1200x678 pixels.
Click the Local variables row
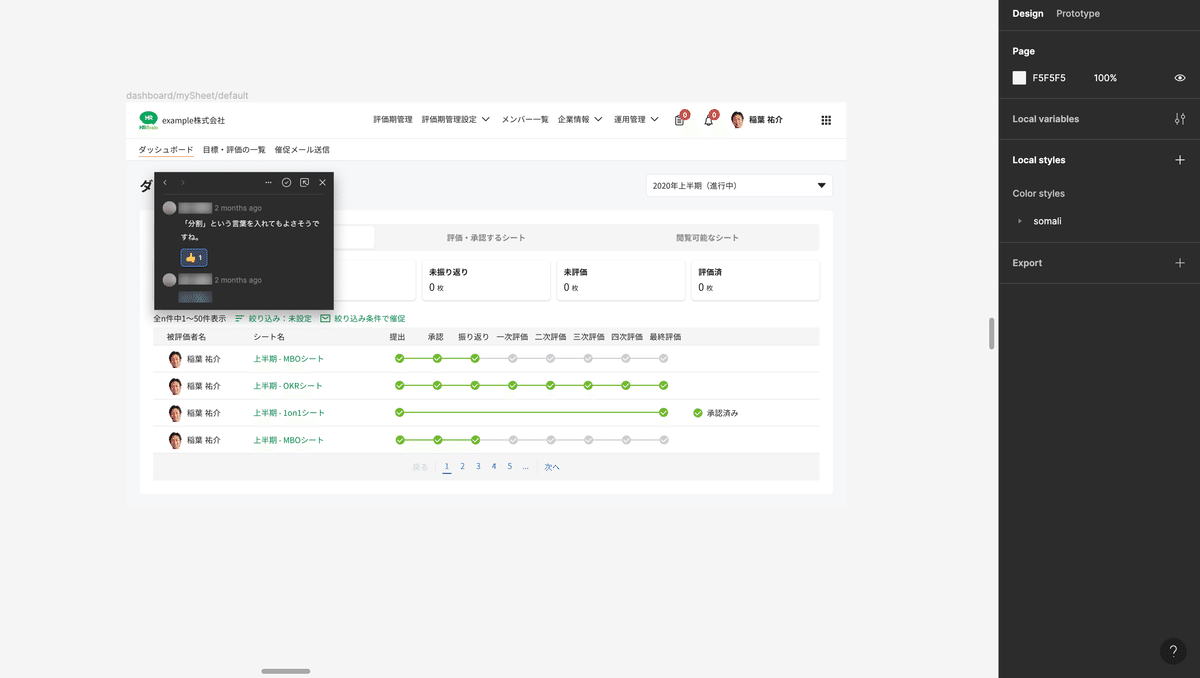click(x=1099, y=119)
